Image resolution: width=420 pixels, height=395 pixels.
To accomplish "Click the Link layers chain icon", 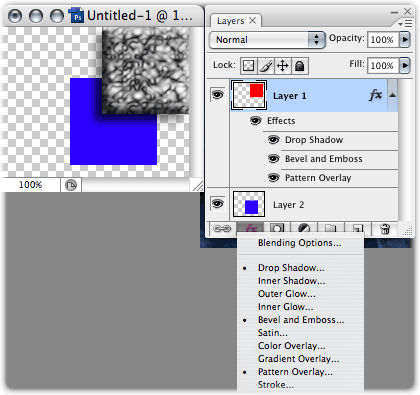I will coord(222,229).
